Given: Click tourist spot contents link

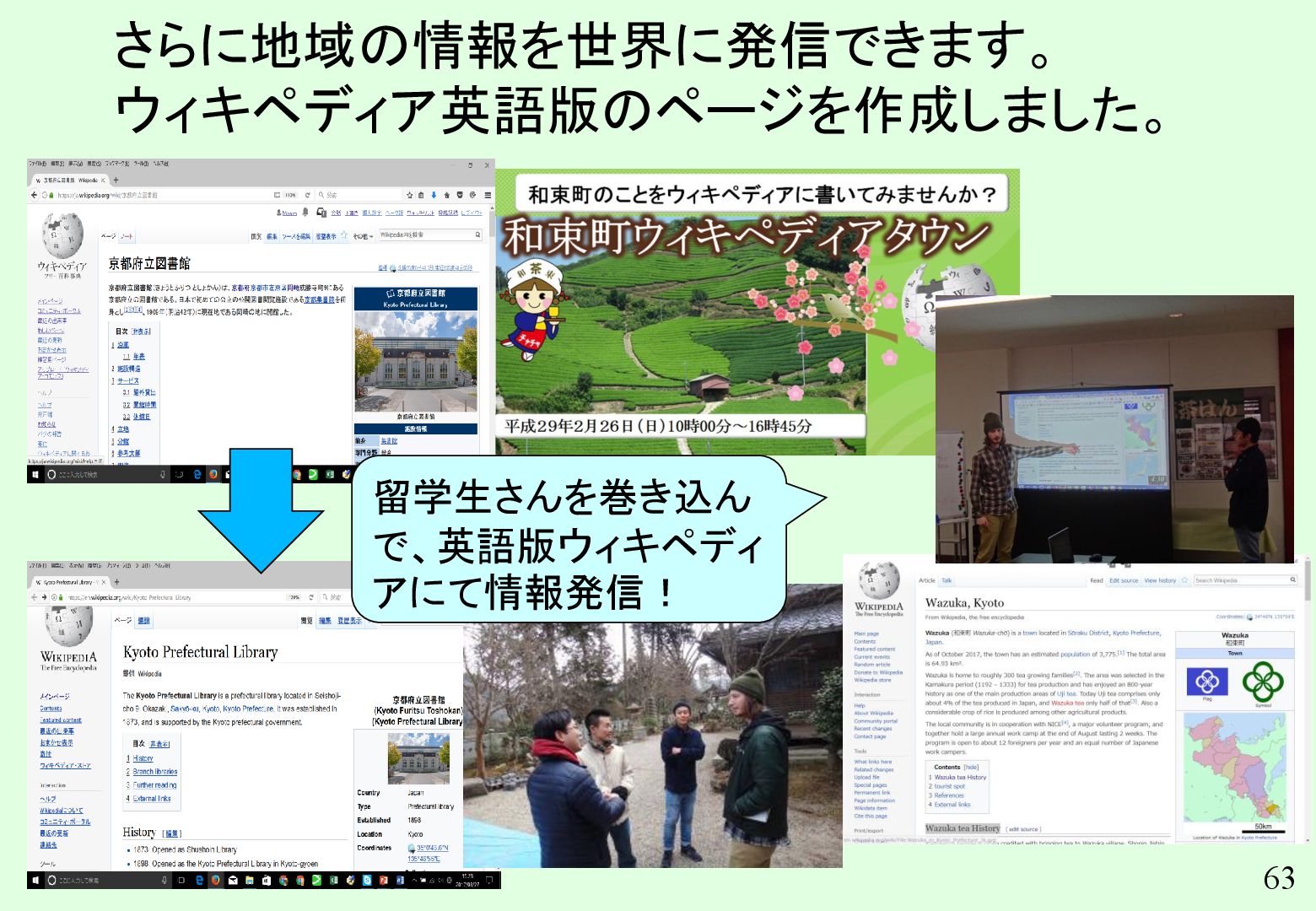Looking at the screenshot, I should coord(949,786).
